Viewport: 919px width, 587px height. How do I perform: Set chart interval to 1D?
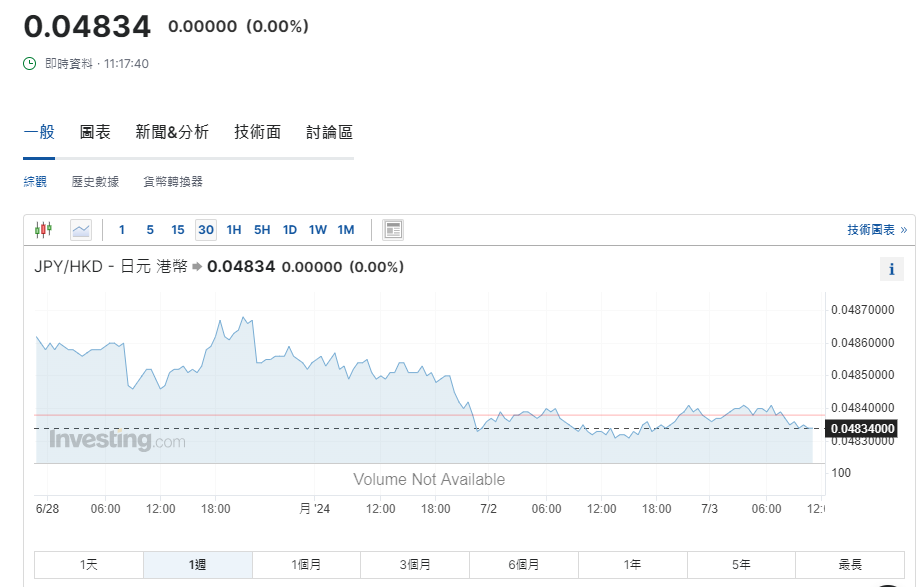[x=290, y=230]
